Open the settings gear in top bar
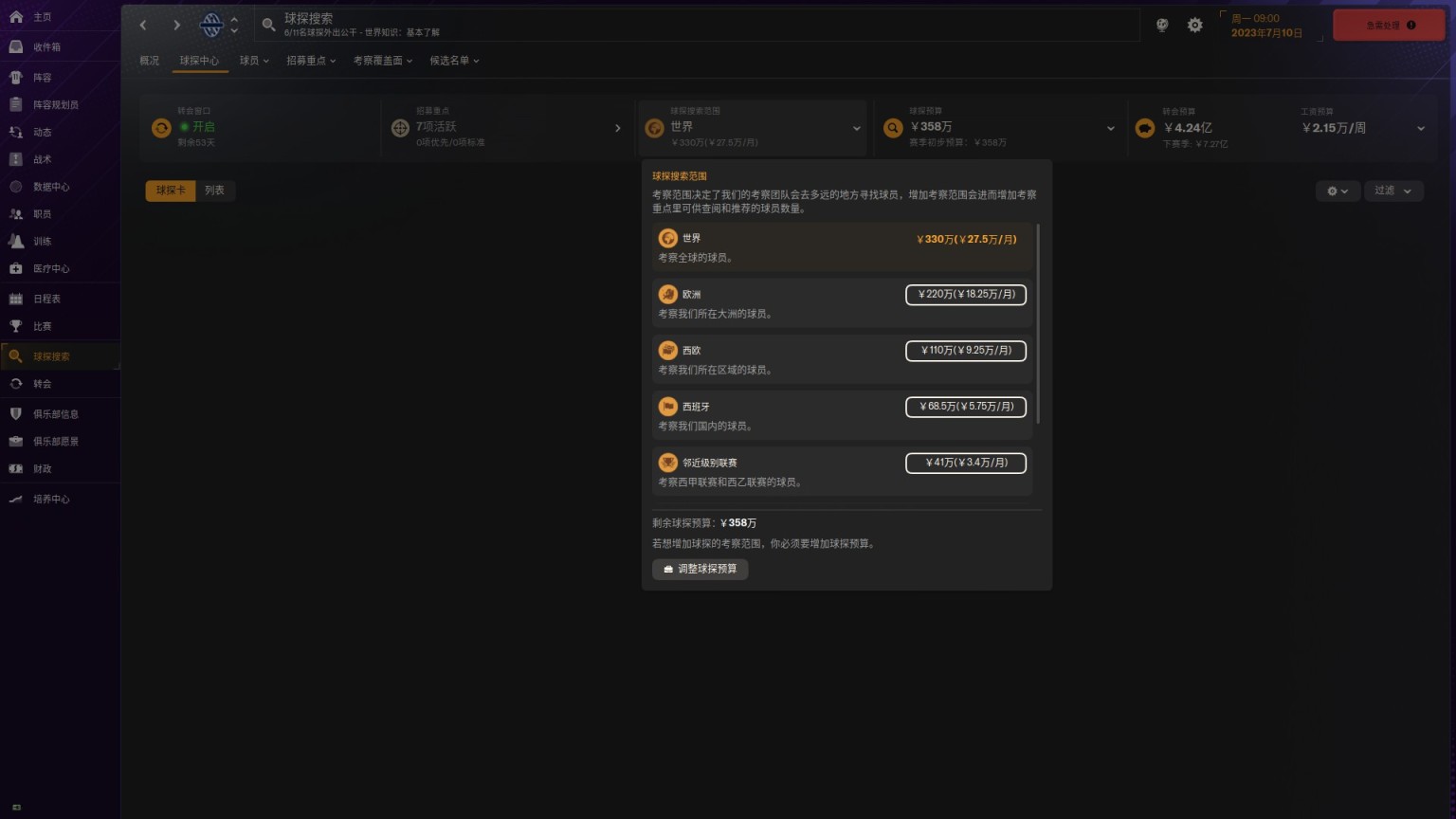This screenshot has width=1456, height=819. click(x=1194, y=26)
